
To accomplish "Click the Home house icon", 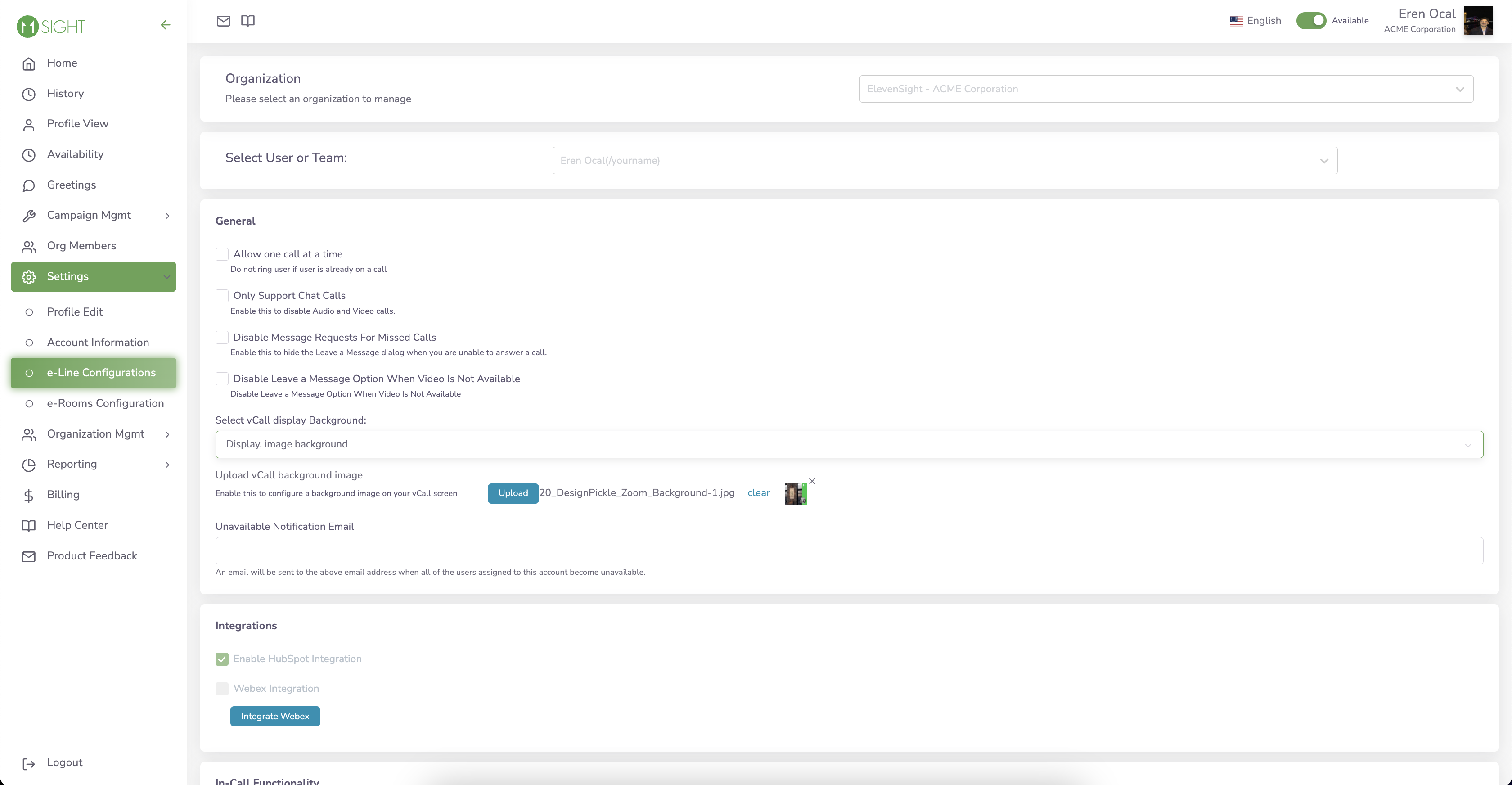I will (29, 63).
